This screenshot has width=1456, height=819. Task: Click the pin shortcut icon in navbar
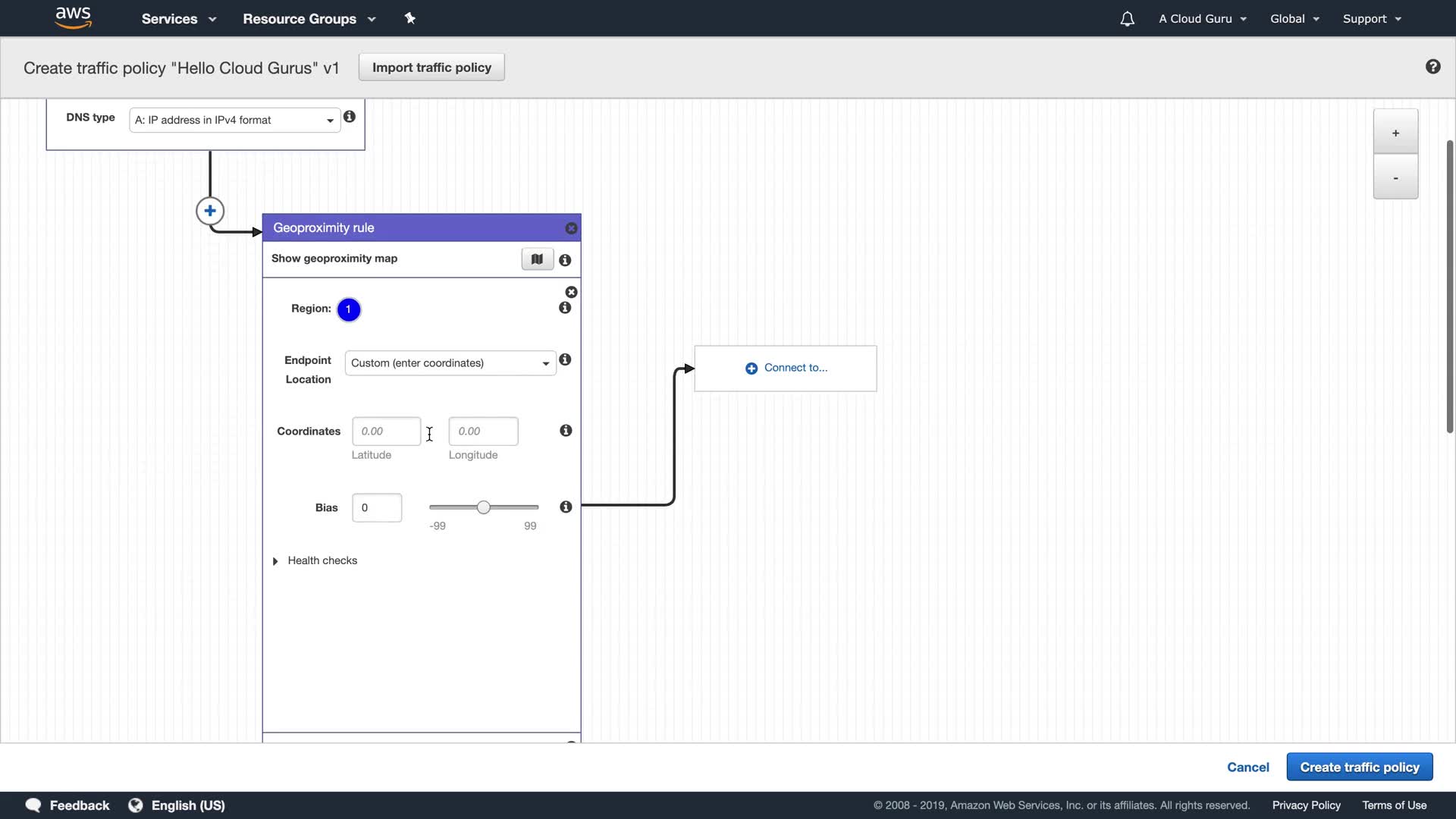click(x=410, y=18)
